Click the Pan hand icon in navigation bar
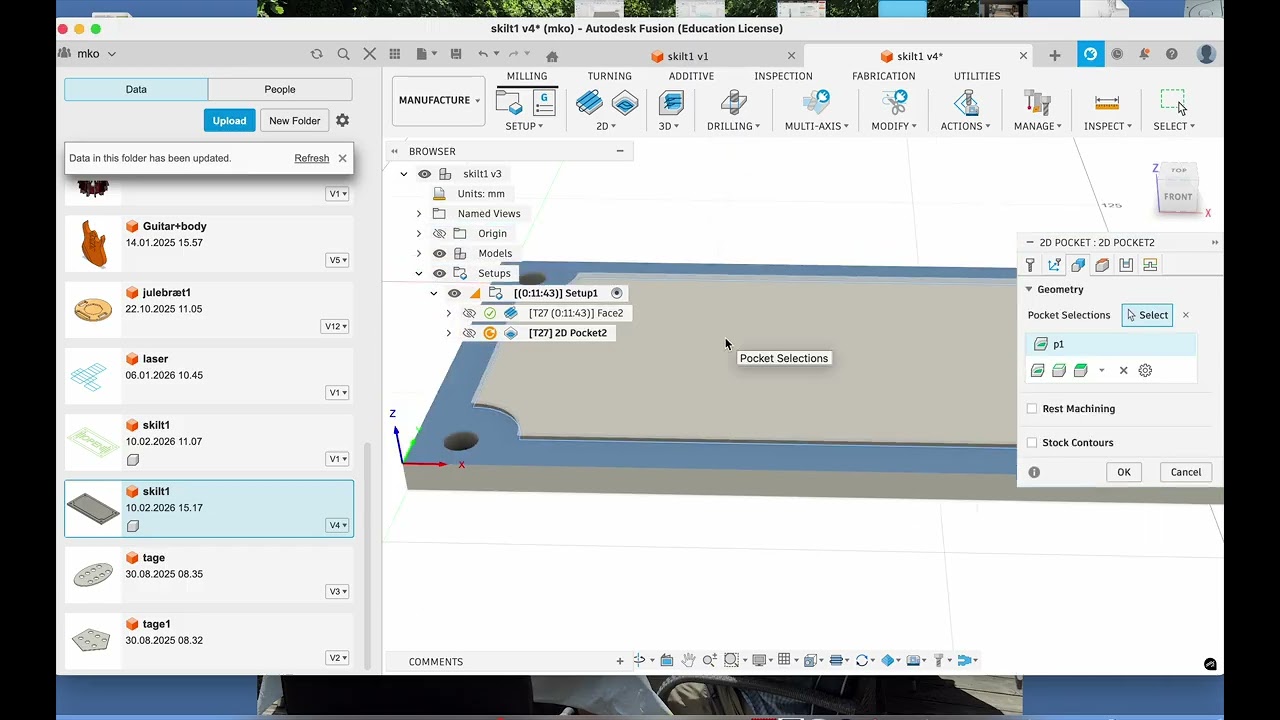Screen dimensions: 1280x720 point(688,660)
